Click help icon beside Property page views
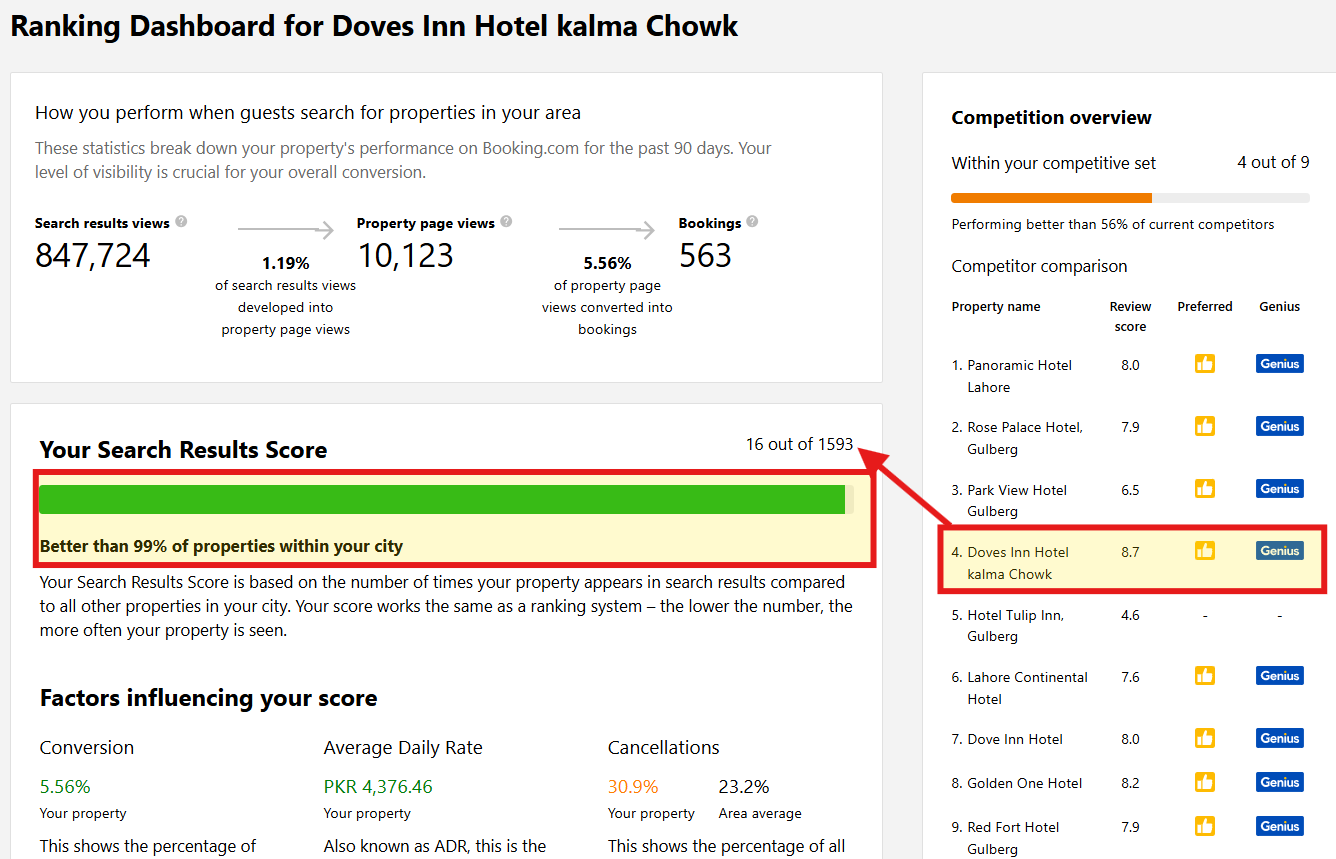The height and width of the screenshot is (859, 1336). (506, 222)
